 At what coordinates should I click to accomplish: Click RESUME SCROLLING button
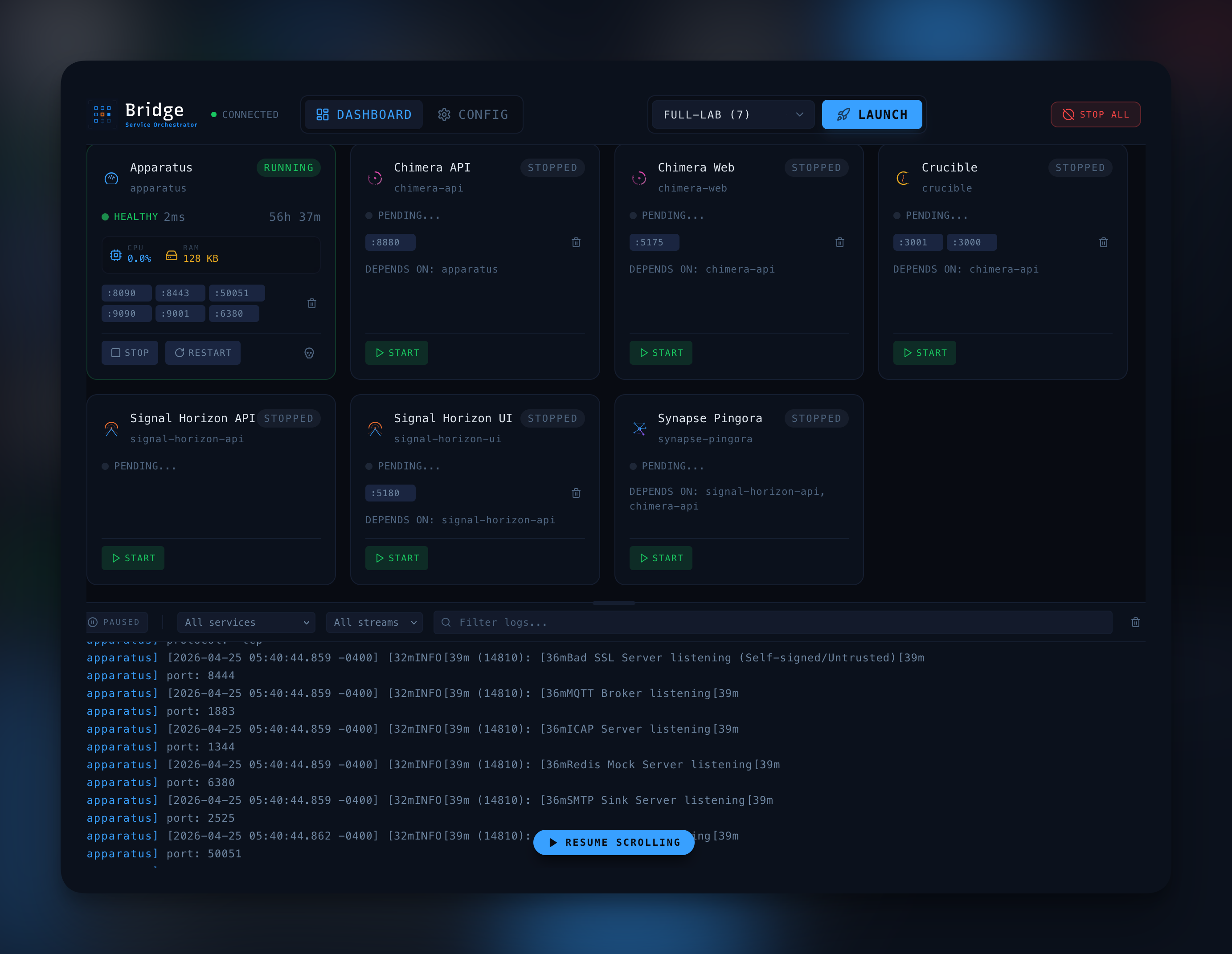(614, 842)
